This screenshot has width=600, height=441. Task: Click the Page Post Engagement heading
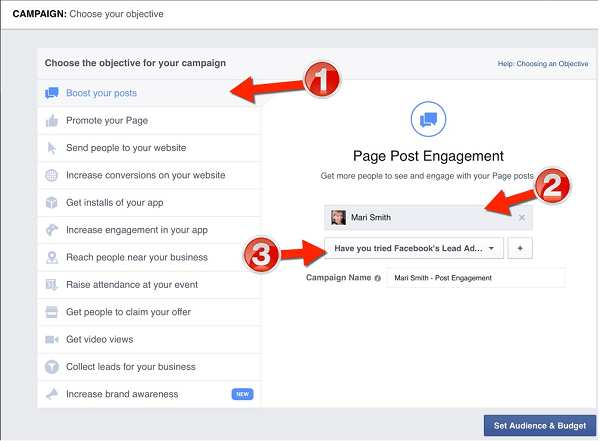point(428,156)
